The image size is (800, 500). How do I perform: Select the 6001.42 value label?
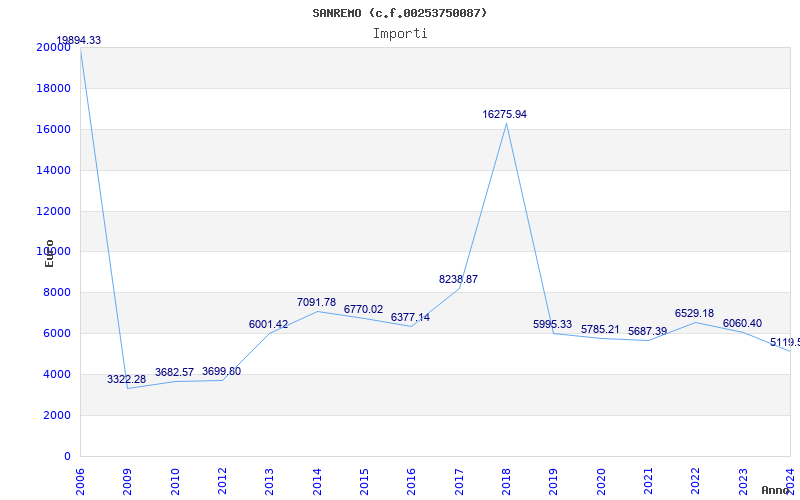pos(268,324)
